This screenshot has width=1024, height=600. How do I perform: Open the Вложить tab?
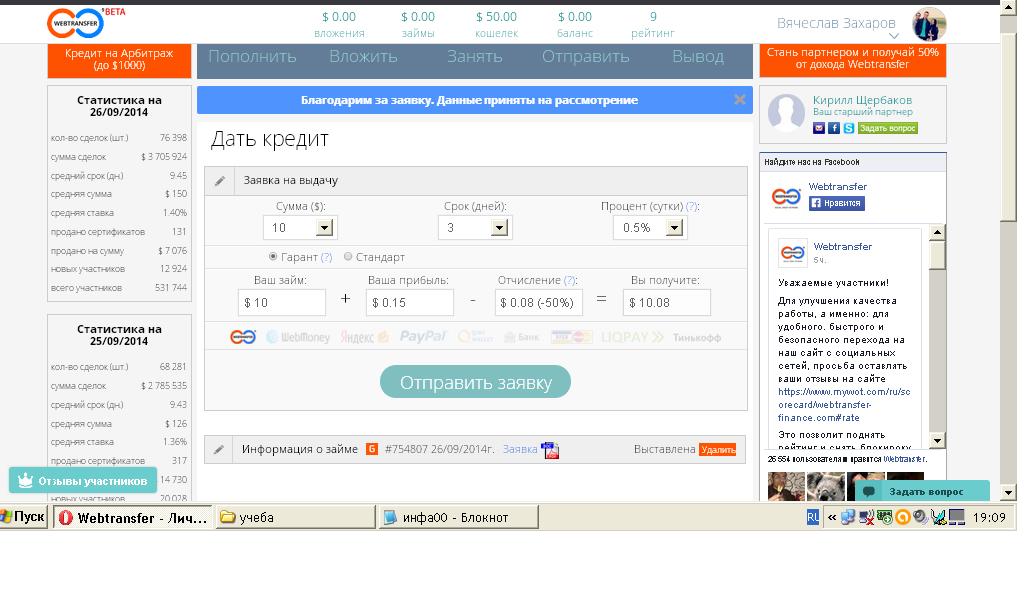coord(363,57)
